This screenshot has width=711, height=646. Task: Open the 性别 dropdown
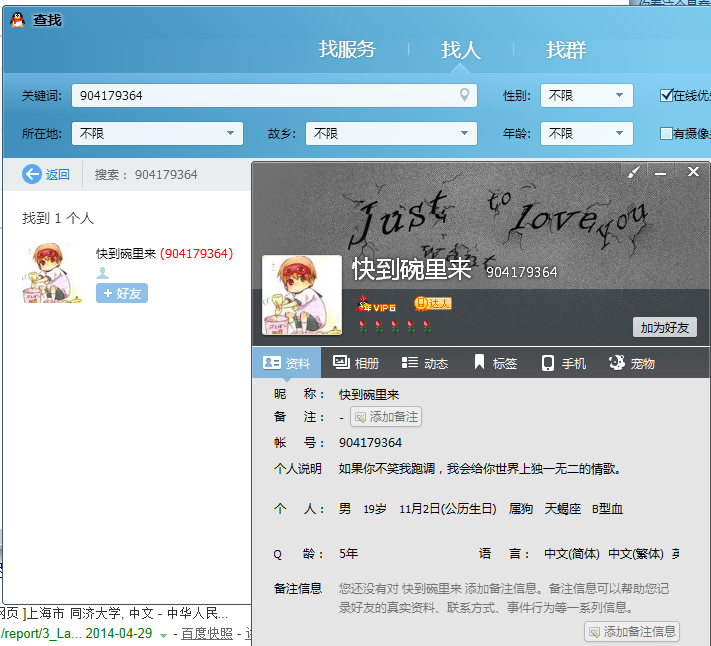587,95
